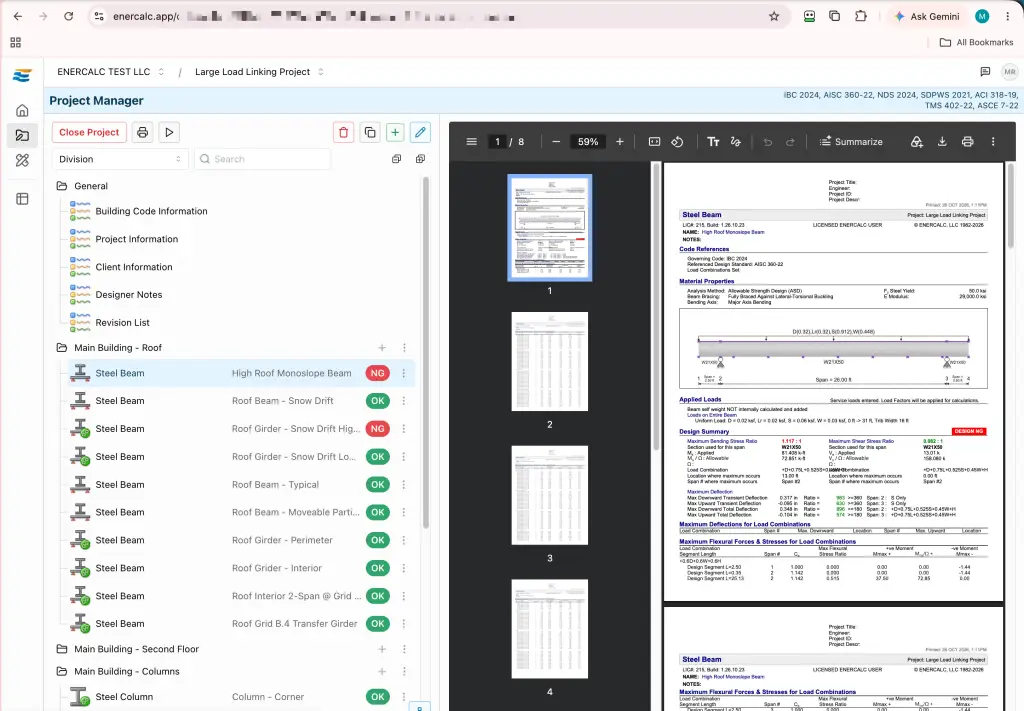The height and width of the screenshot is (711, 1024).
Task: Open options menu for Main Building - Second Floor
Action: pos(404,649)
